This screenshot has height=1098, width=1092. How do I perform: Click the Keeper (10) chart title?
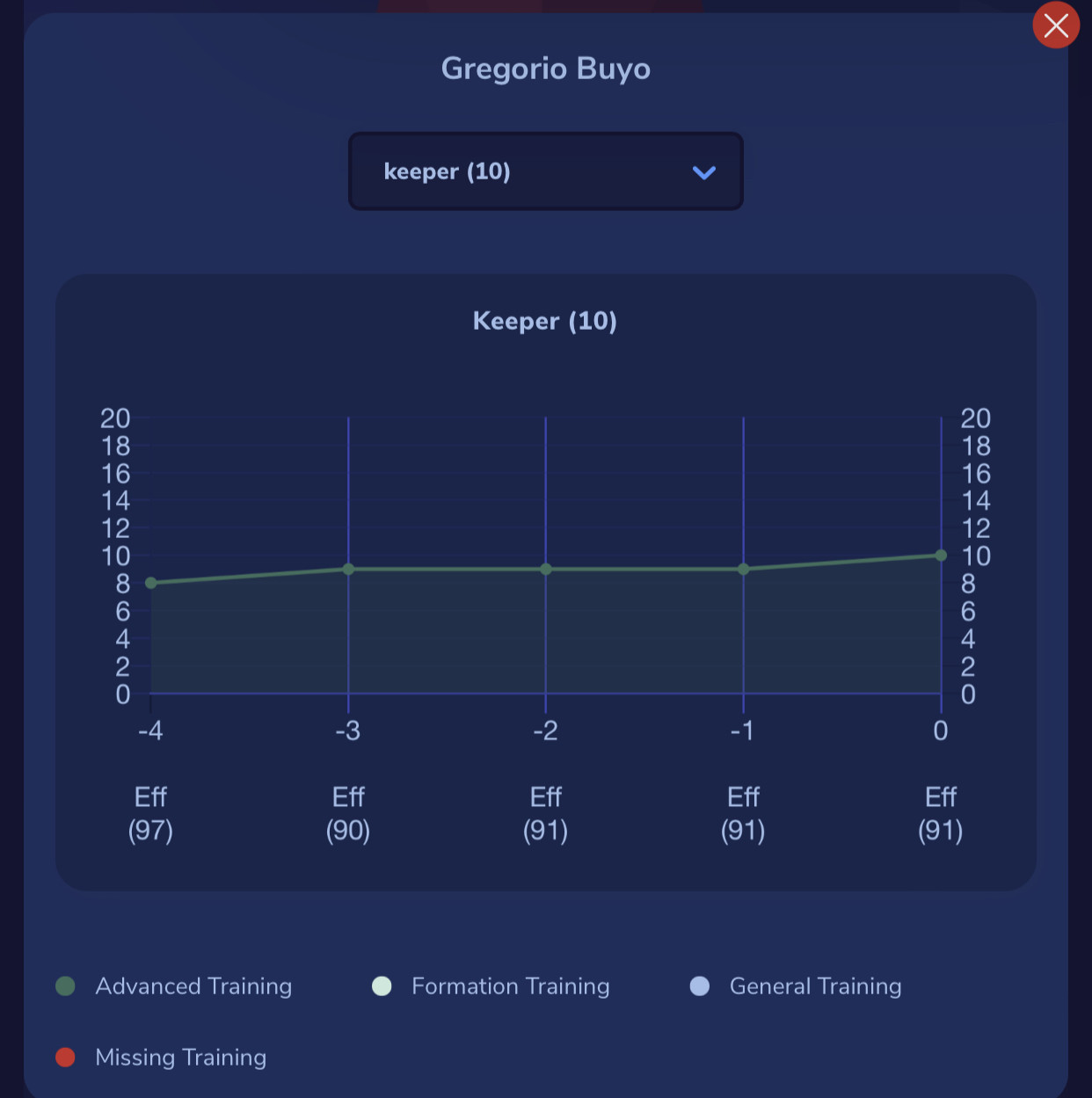(545, 321)
